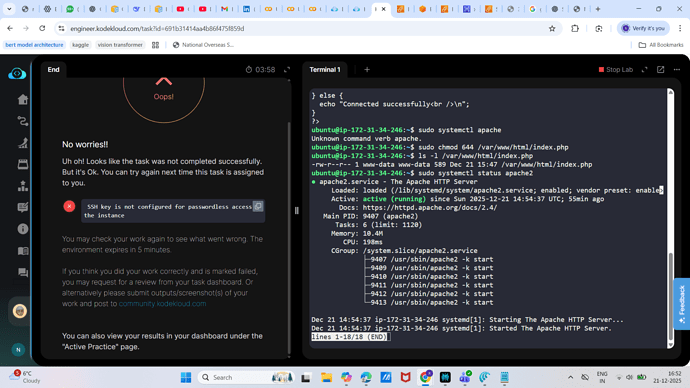
Task: Bookmark this page with the star
Action: (552, 29)
